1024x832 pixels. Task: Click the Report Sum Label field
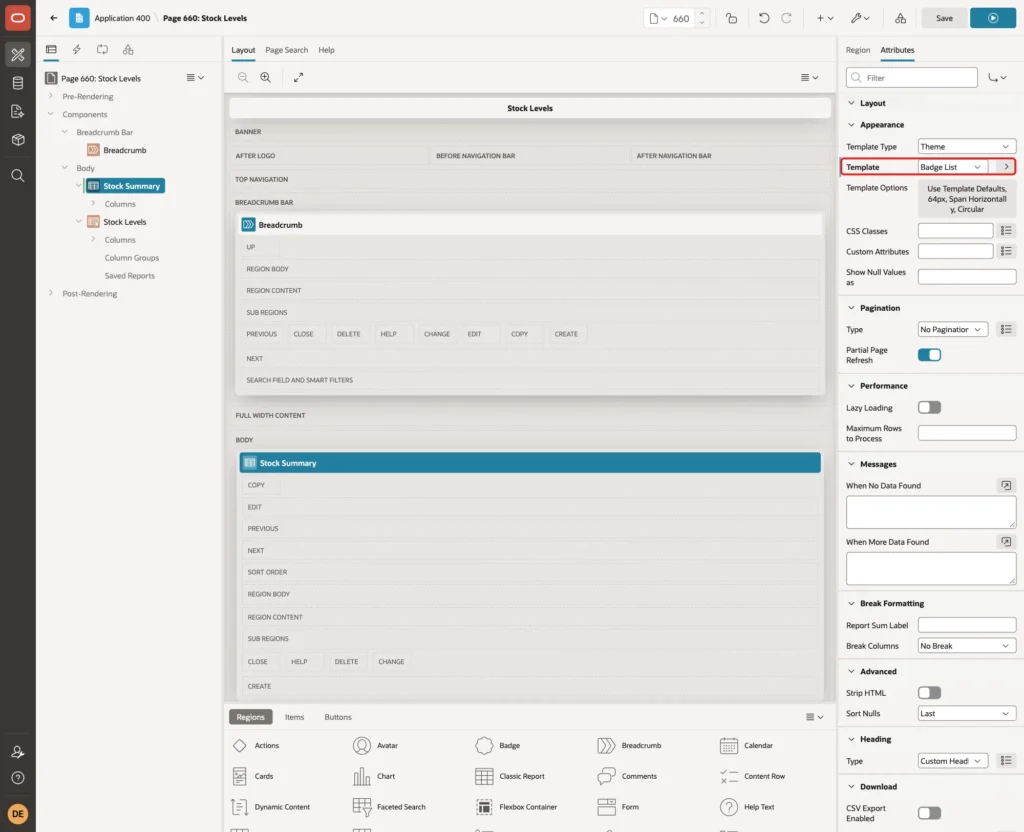coord(967,626)
